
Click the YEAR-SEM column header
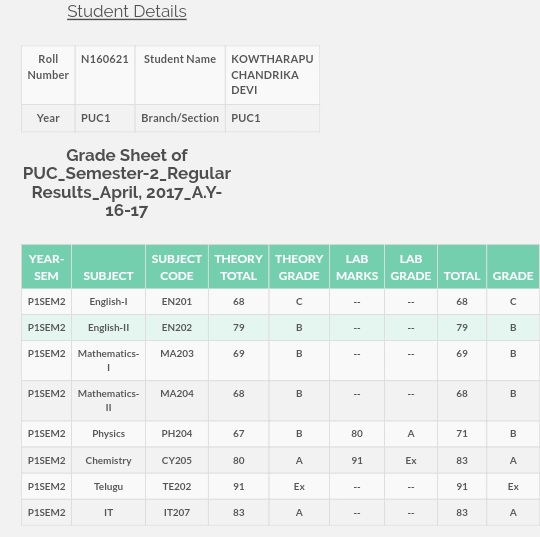[46, 267]
